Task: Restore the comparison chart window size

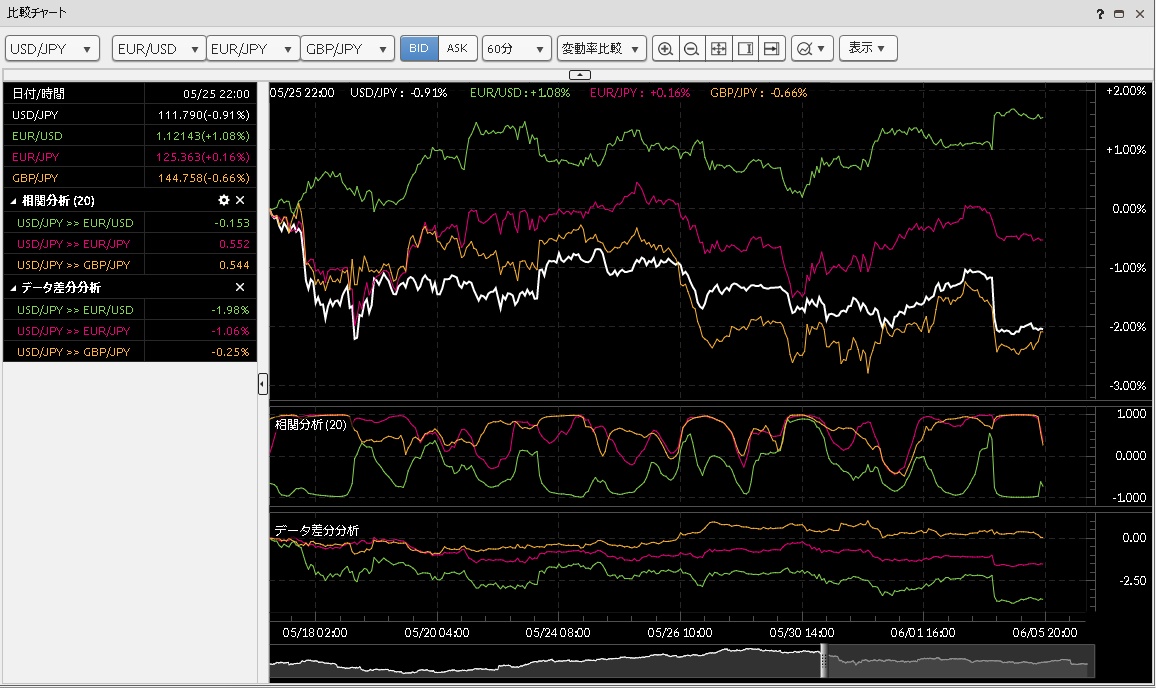Action: click(x=1119, y=14)
